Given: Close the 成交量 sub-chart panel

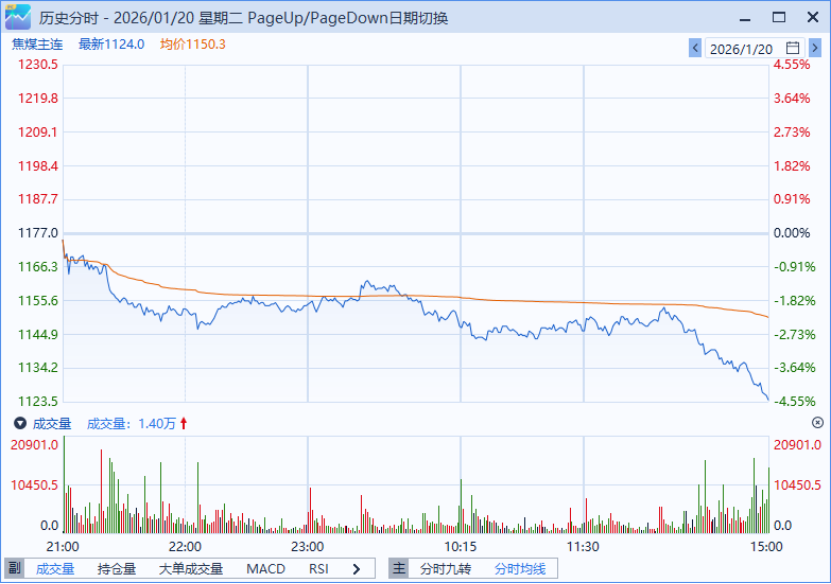Looking at the screenshot, I should click(817, 423).
